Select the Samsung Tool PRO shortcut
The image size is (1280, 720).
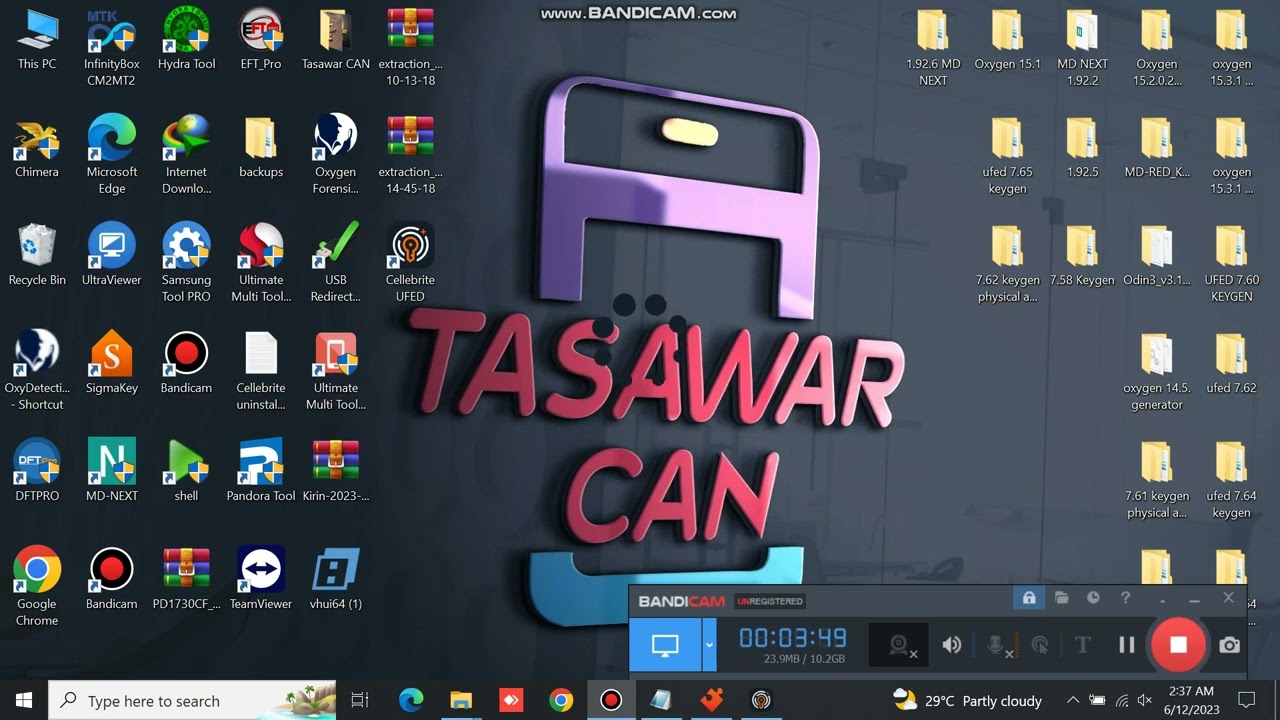click(187, 263)
